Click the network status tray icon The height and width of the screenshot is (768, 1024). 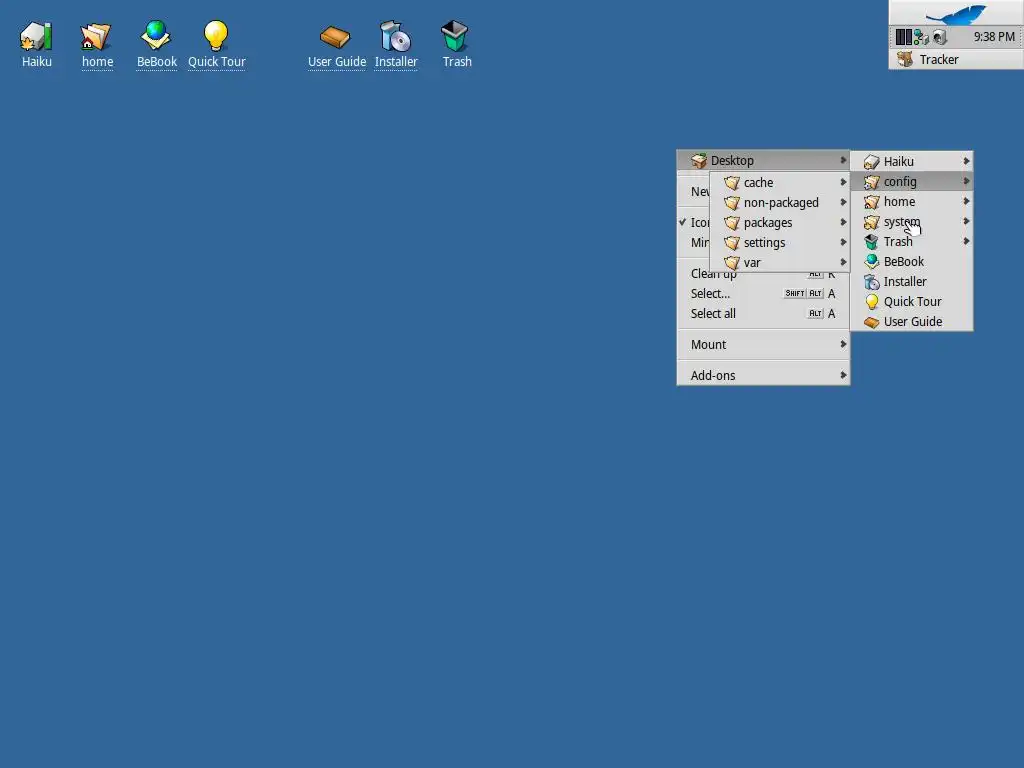click(921, 37)
